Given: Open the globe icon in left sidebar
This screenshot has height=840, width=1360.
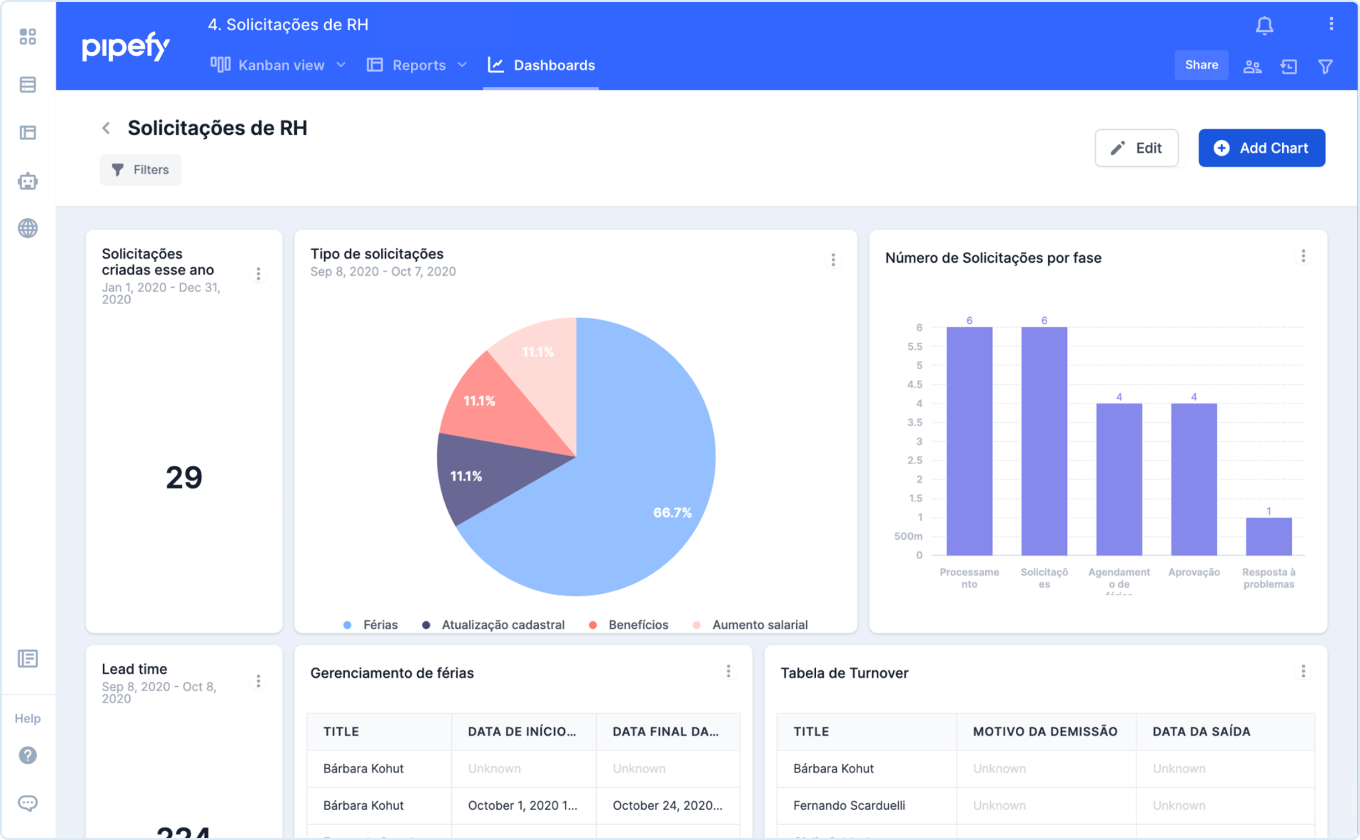Looking at the screenshot, I should tap(28, 228).
